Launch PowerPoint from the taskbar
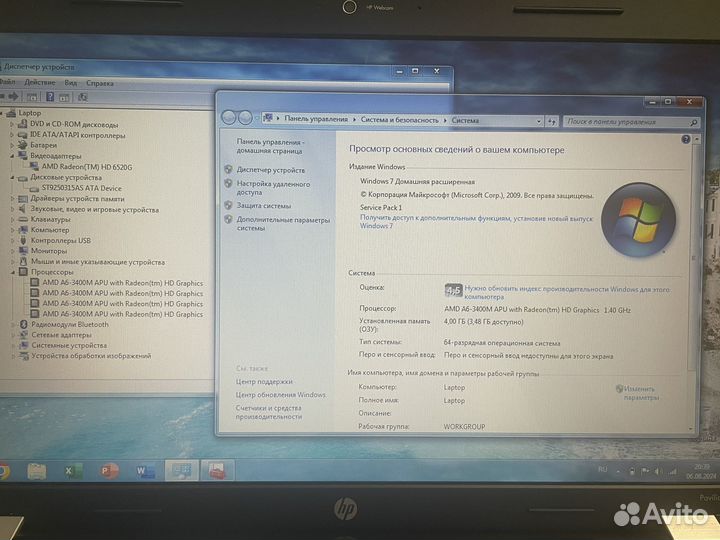This screenshot has width=720, height=540. (109, 471)
